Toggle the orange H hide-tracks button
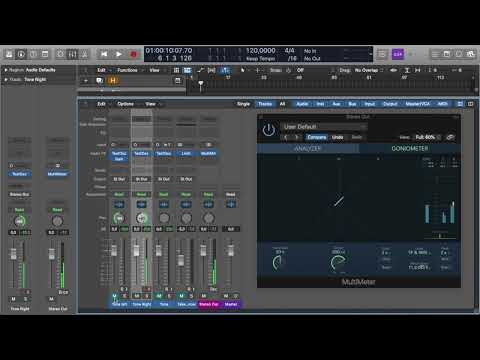Image resolution: width=480 pixels, height=360 pixels. [113, 80]
